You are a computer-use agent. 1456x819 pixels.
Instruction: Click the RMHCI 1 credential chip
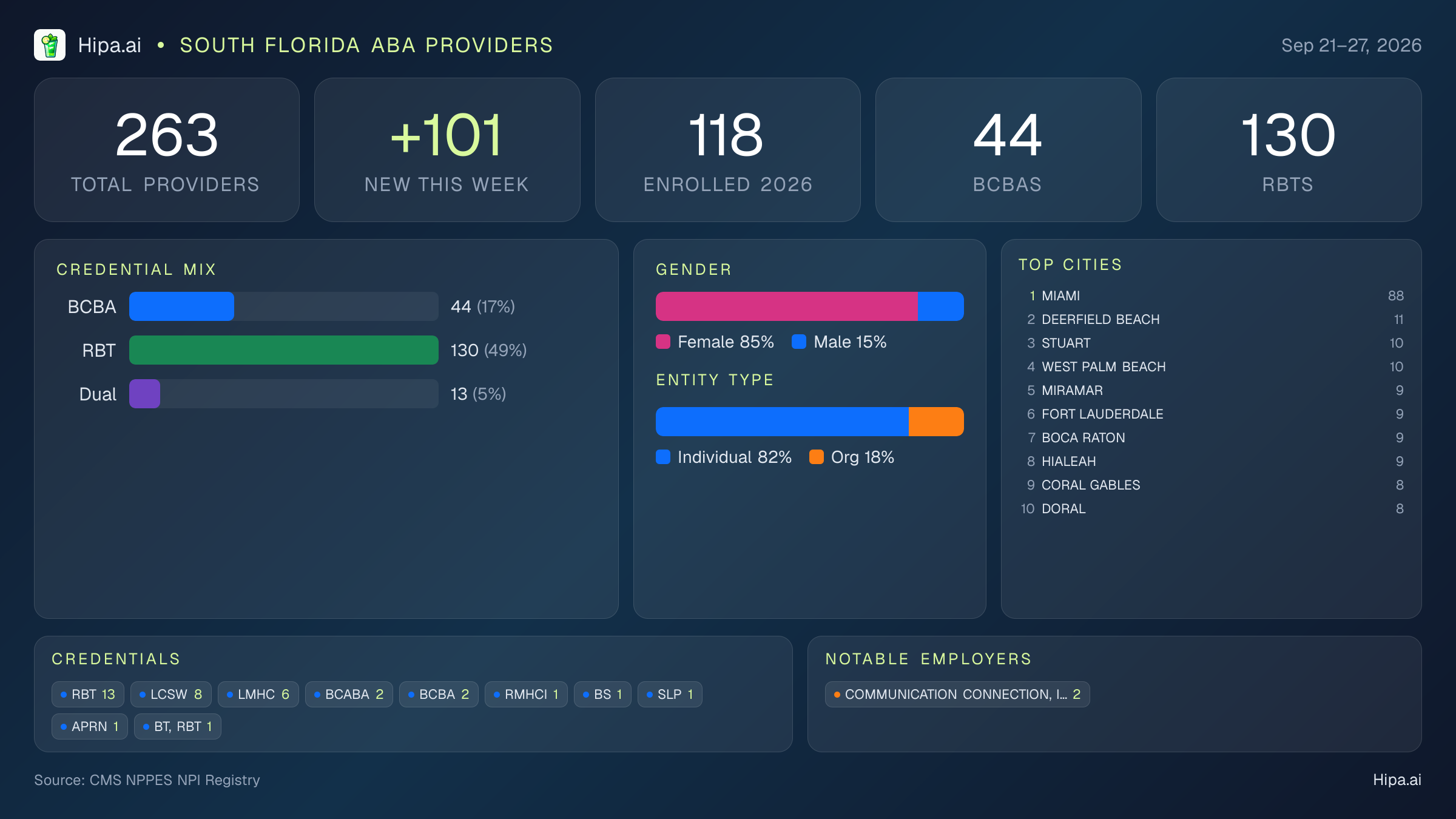tap(526, 694)
